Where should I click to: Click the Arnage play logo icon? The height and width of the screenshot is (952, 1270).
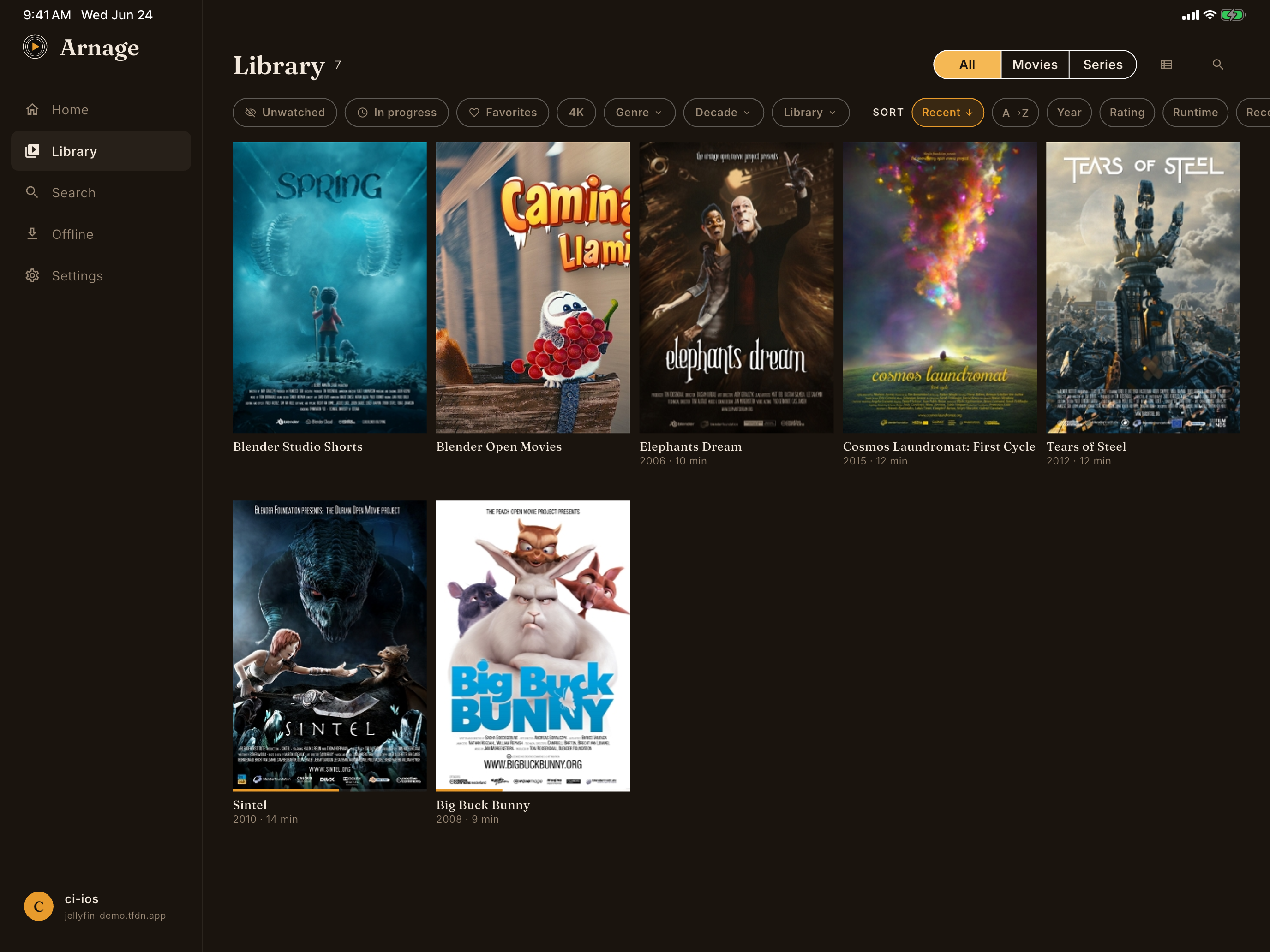click(x=35, y=47)
